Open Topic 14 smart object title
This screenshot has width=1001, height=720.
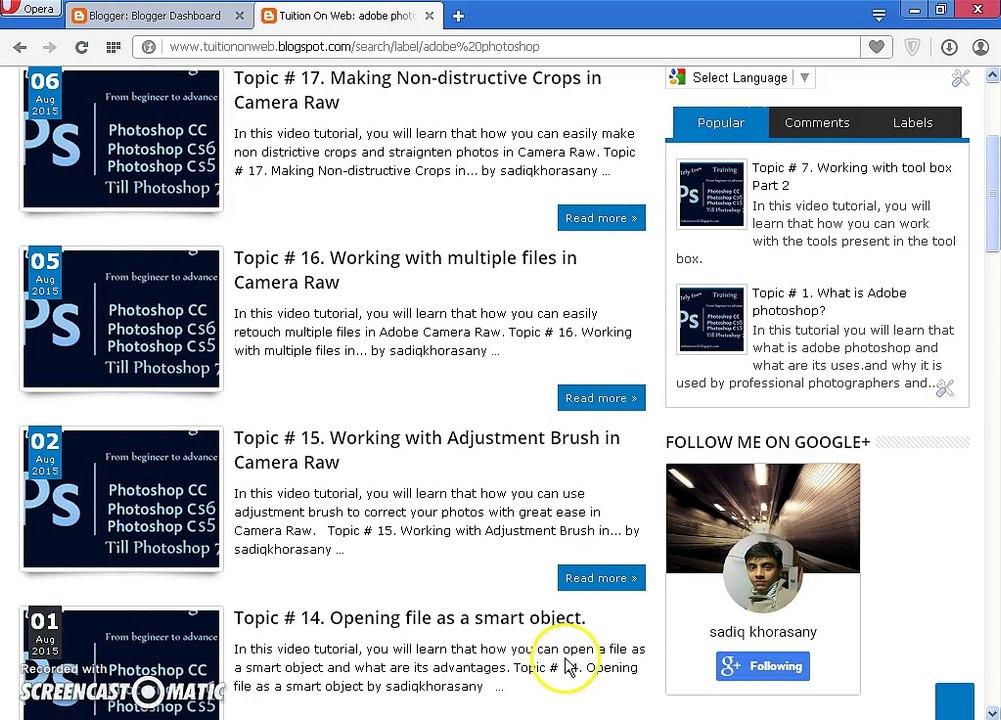point(409,618)
